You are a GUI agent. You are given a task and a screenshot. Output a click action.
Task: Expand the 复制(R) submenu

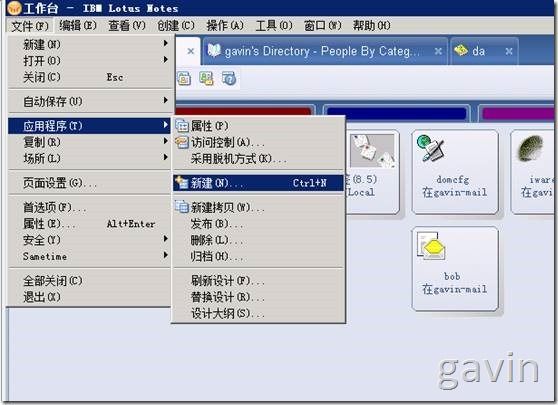click(x=90, y=142)
